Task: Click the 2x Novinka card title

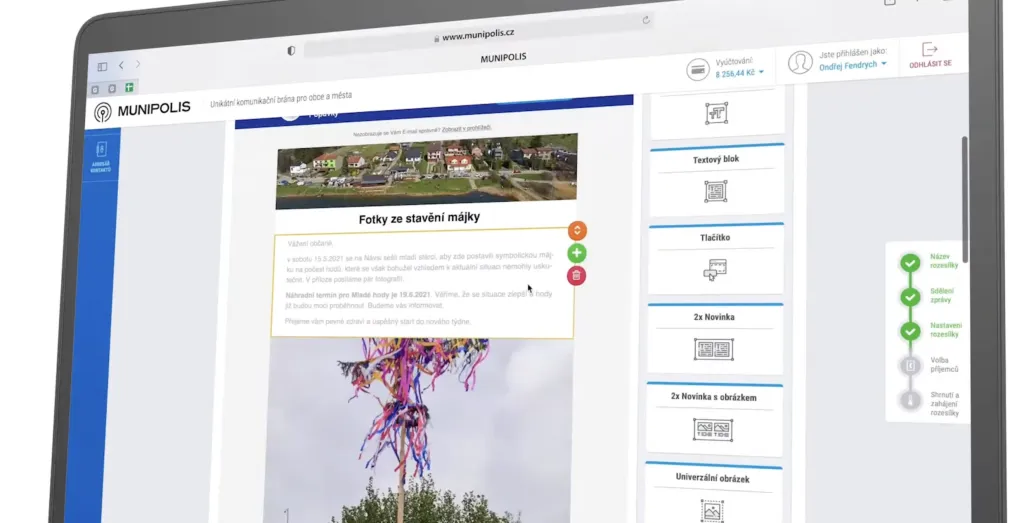Action: (x=714, y=317)
